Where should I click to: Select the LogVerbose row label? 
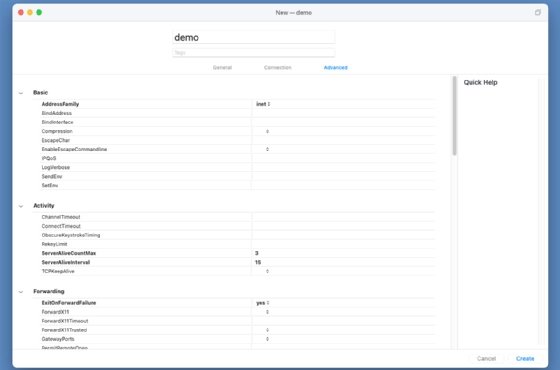click(56, 168)
